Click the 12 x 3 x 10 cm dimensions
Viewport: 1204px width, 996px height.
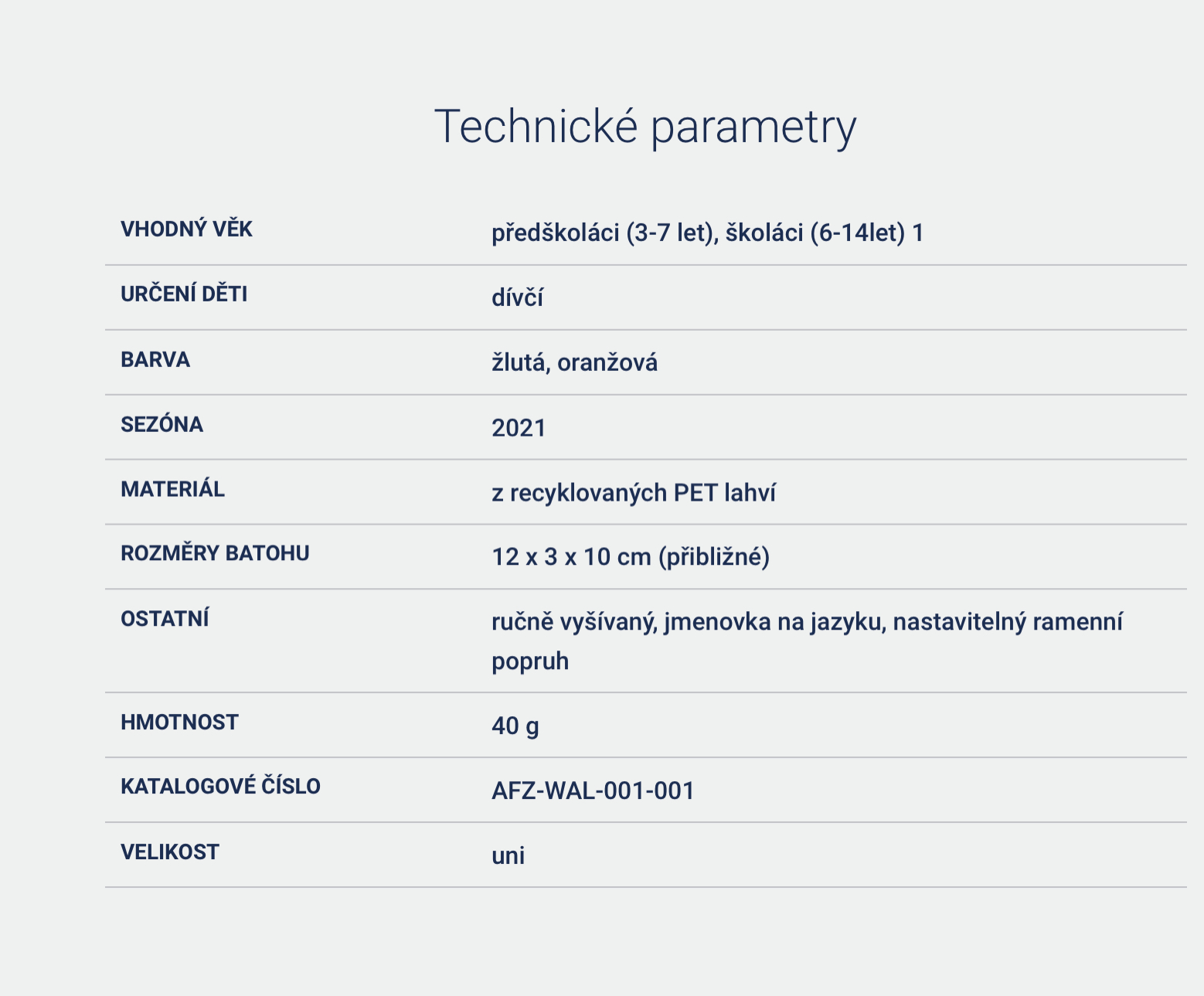631,557
